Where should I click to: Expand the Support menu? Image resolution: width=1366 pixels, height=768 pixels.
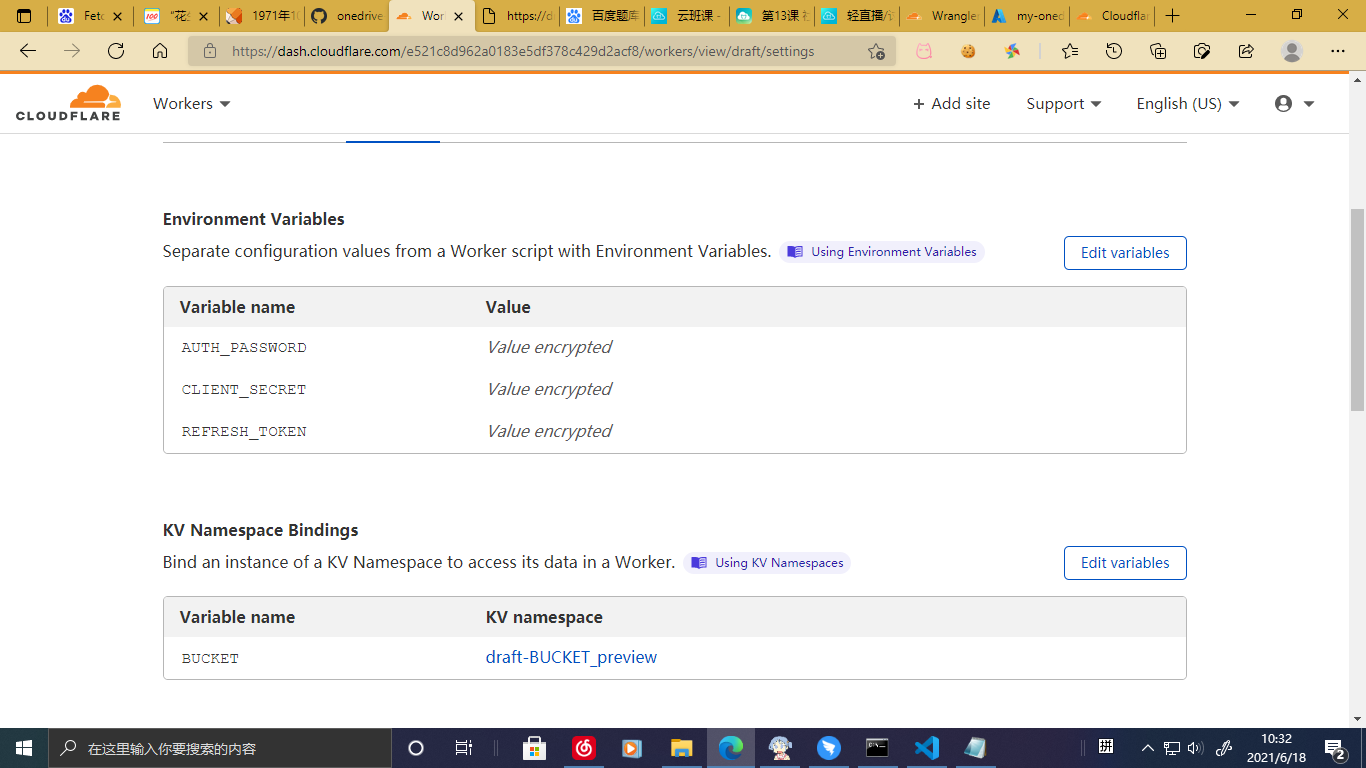point(1062,103)
